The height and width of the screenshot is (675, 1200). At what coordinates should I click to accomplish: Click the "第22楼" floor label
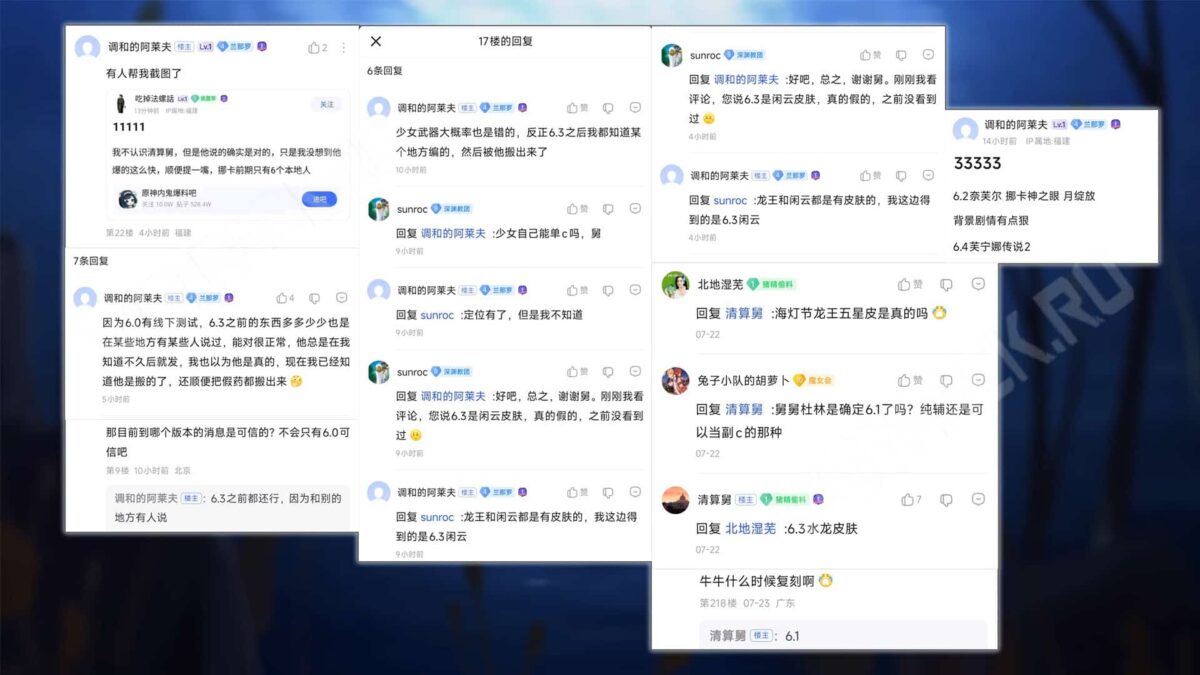[x=119, y=232]
